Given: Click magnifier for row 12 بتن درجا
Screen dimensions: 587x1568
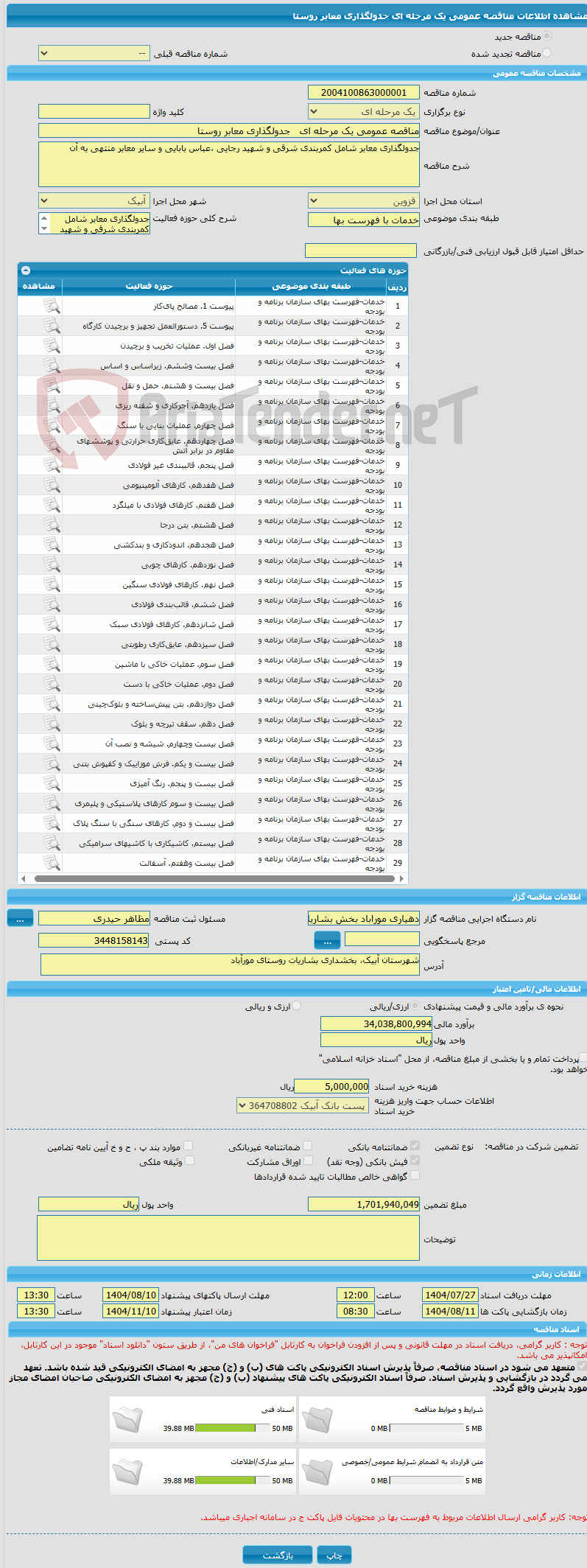Looking at the screenshot, I should pos(52,525).
